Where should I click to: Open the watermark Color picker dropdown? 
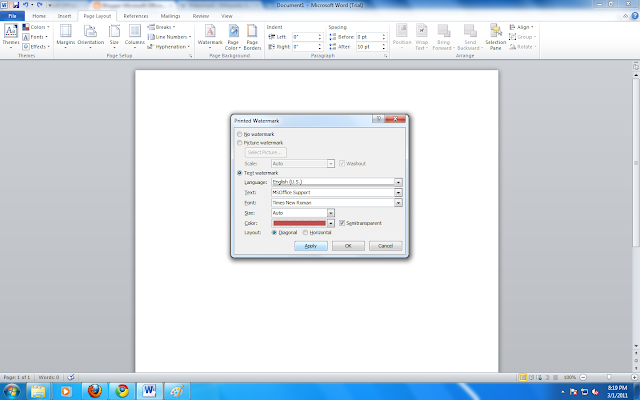tap(331, 223)
